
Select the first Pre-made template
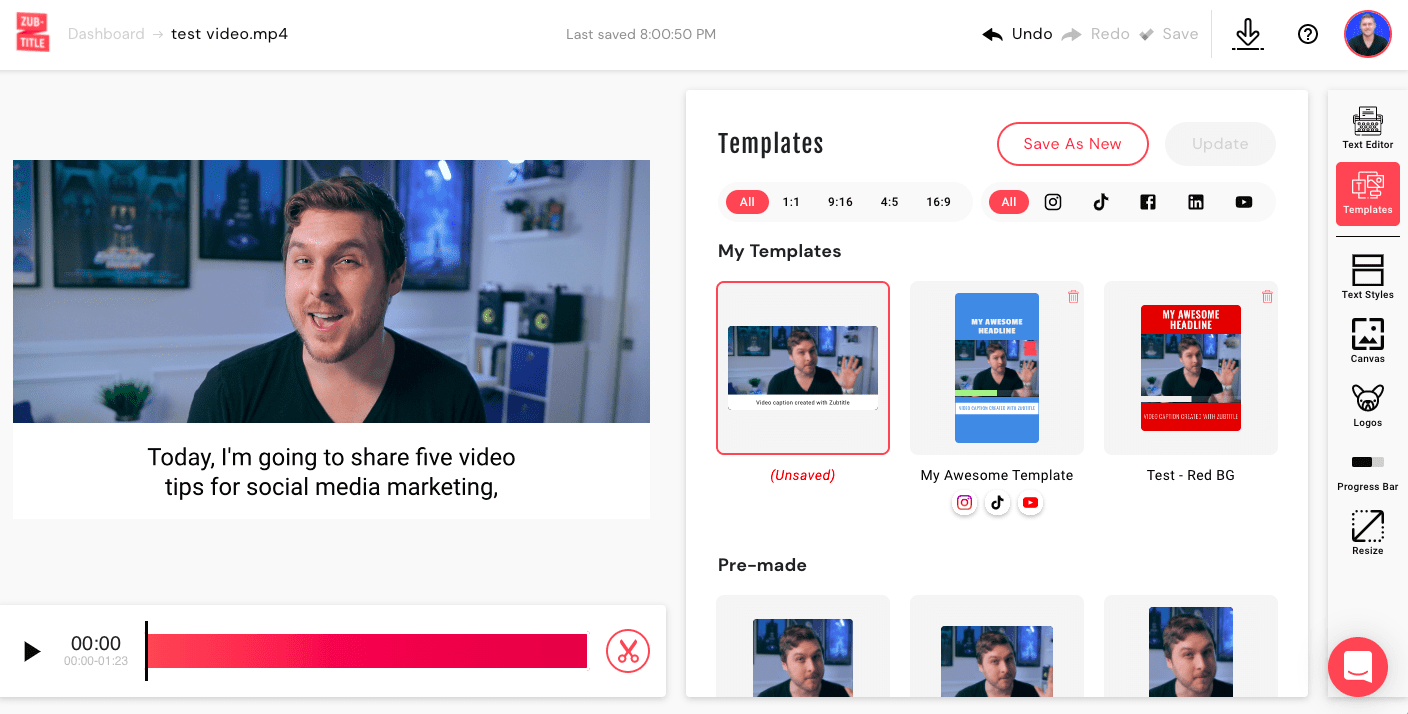click(x=803, y=646)
